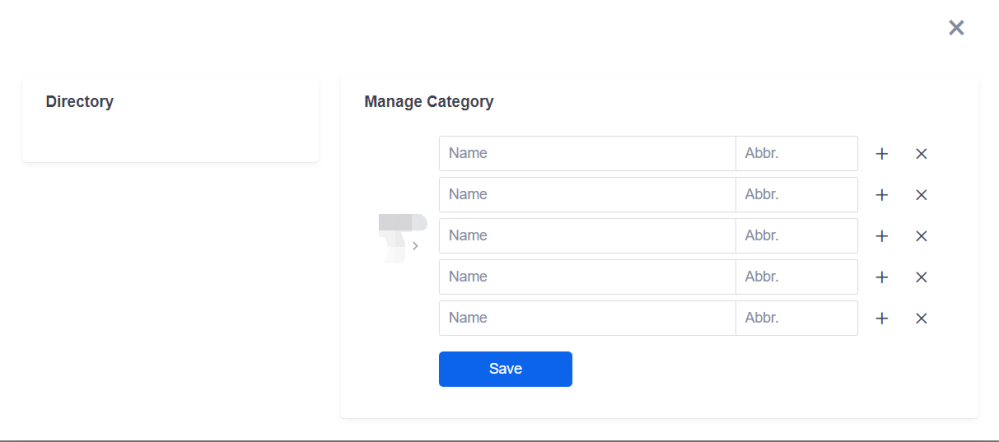The height and width of the screenshot is (442, 999).
Task: Click the plus icon in the last category row
Action: 882,318
